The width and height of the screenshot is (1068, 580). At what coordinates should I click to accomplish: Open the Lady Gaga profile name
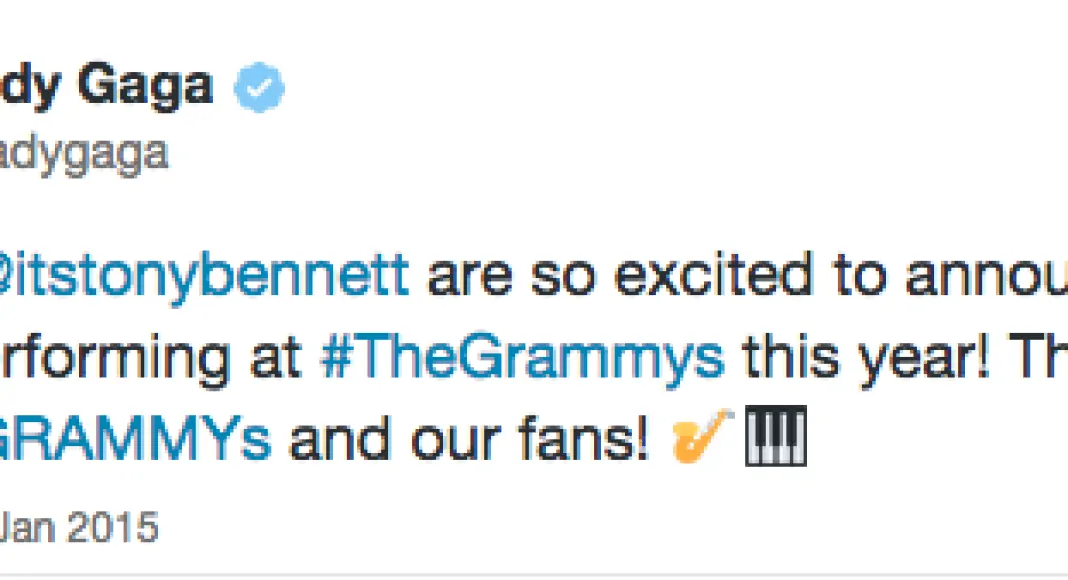coord(106,87)
